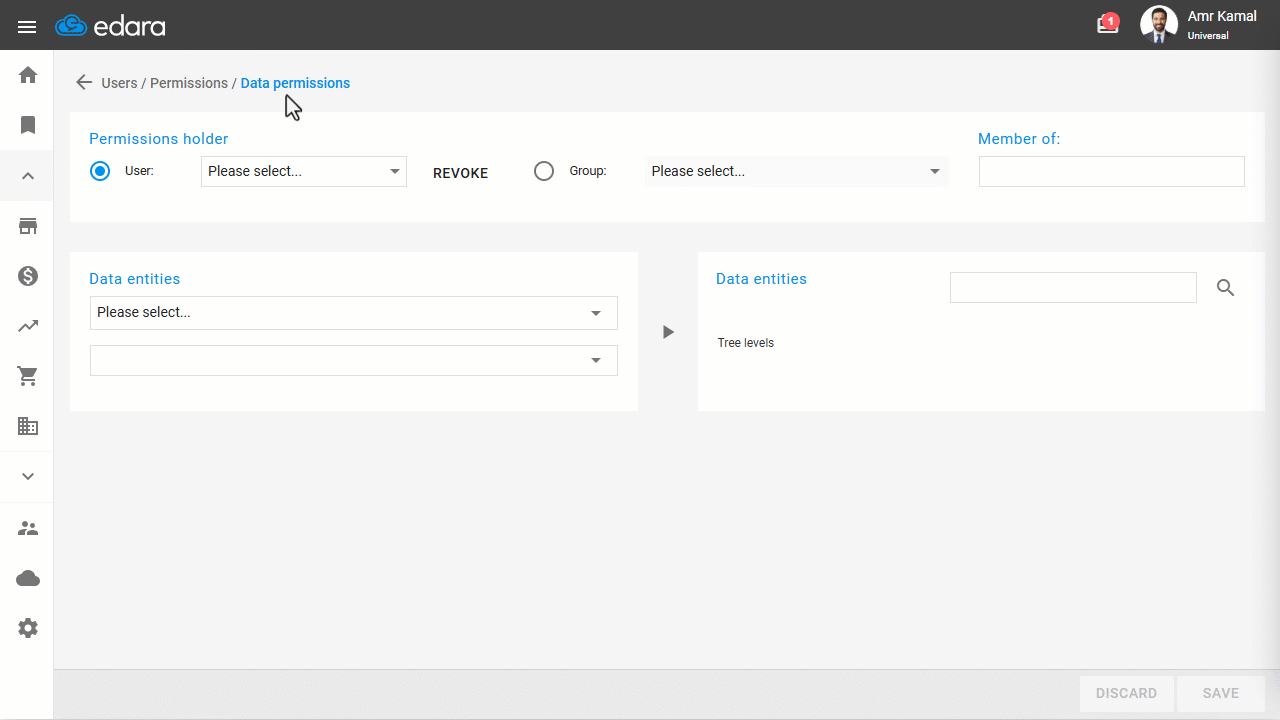Screen dimensions: 1280x720
Task: Click the back arrow beside Users
Action: click(84, 83)
